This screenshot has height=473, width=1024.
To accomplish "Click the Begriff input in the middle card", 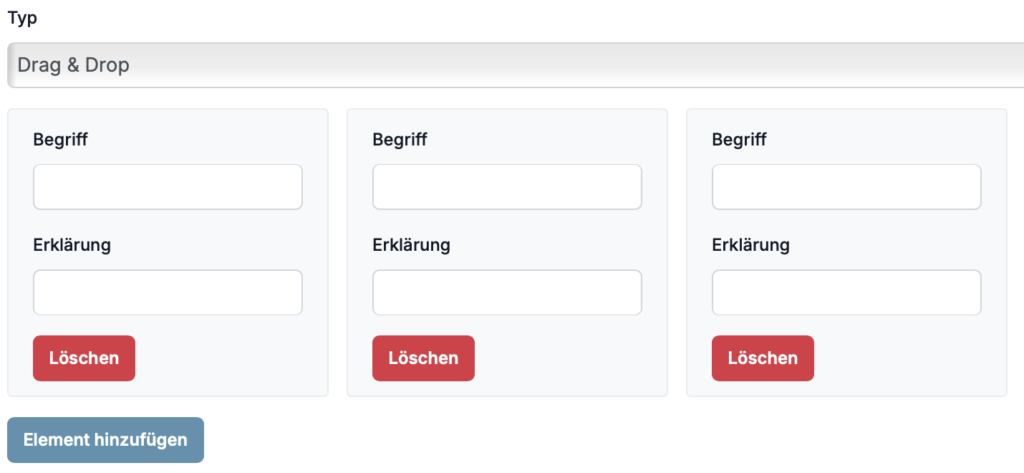I will point(507,187).
